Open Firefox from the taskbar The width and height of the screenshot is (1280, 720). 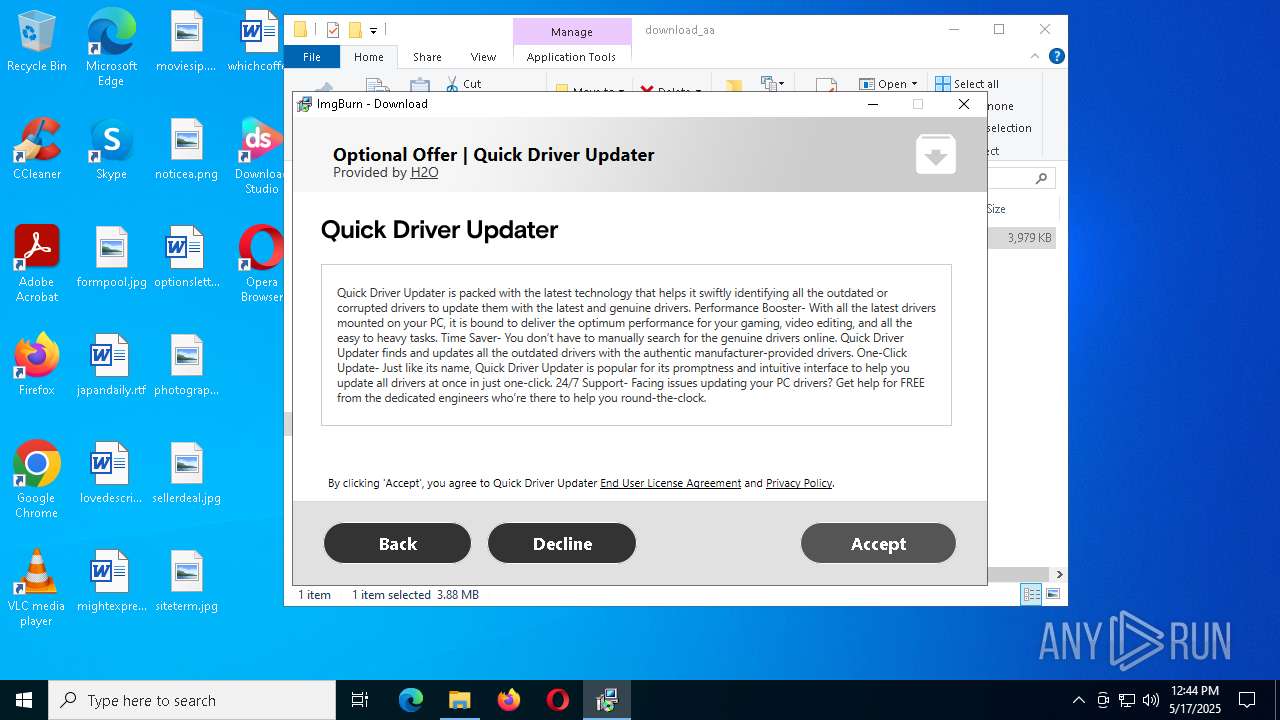point(509,700)
